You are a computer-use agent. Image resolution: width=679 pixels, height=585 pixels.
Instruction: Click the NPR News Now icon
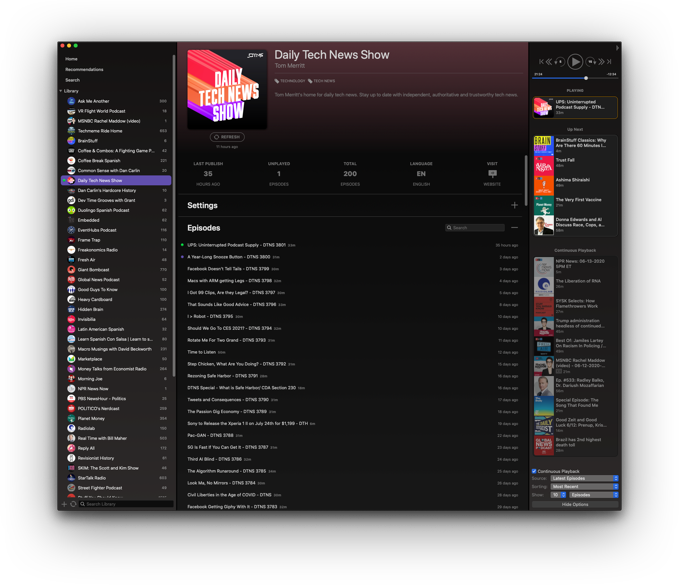71,389
